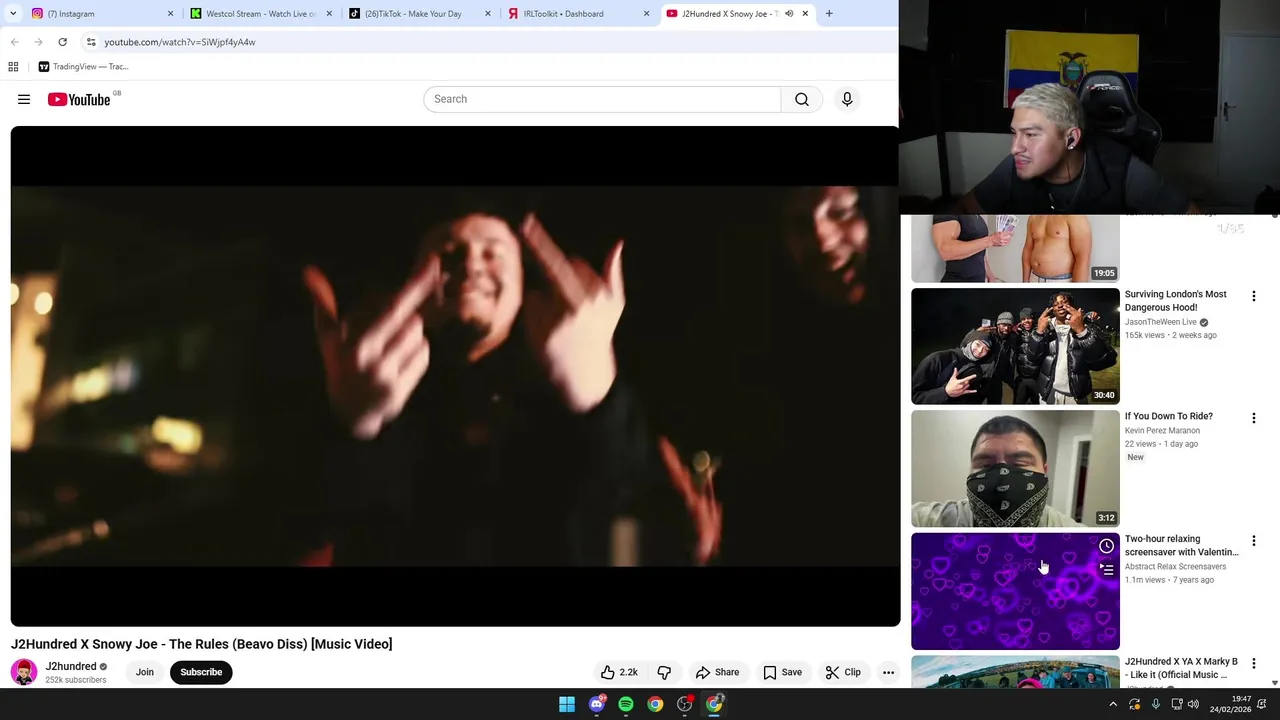This screenshot has height=720, width=1280.
Task: Like the video (2.2k thumbs up)
Action: (x=619, y=672)
